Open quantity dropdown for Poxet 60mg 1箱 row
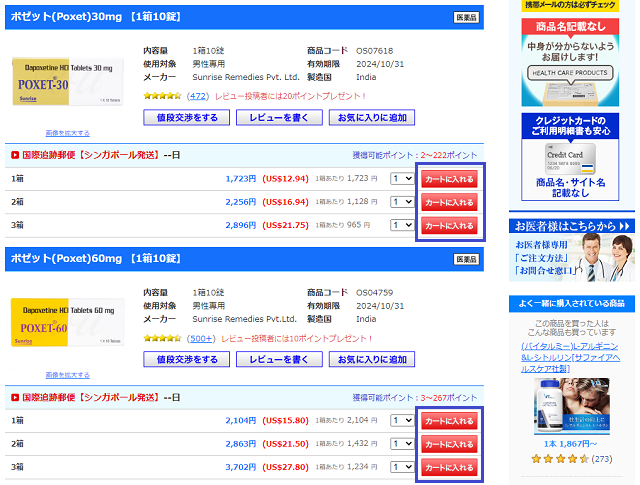This screenshot has height=485, width=640. pyautogui.click(x=402, y=420)
